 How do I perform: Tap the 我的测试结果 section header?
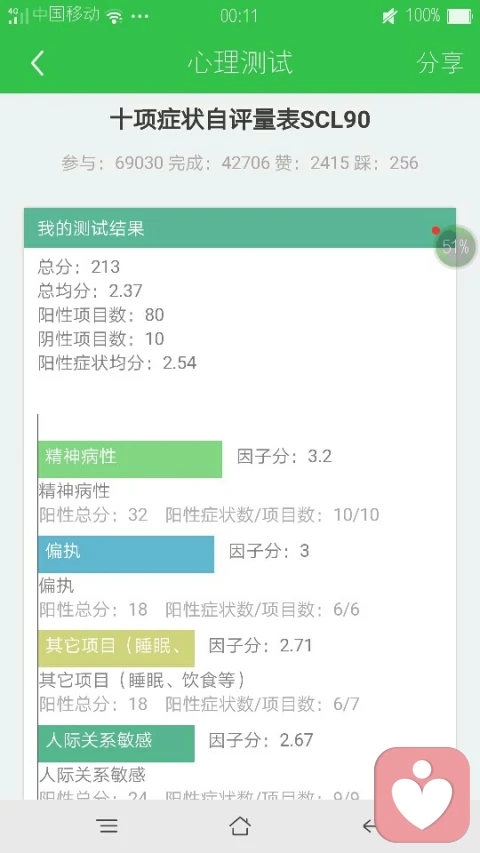(x=240, y=228)
